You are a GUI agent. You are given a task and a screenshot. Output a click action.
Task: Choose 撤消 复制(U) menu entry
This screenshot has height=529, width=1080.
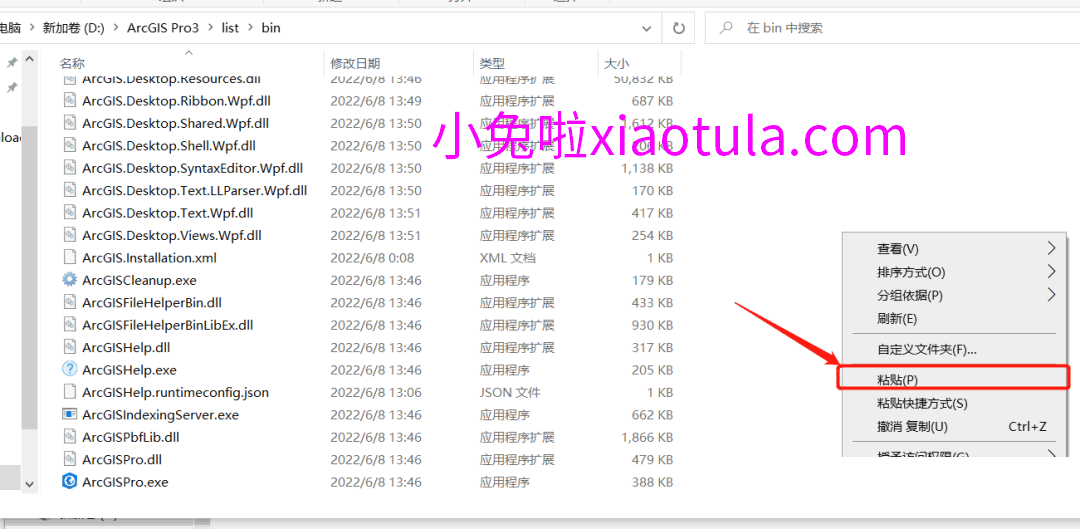pyautogui.click(x=911, y=427)
